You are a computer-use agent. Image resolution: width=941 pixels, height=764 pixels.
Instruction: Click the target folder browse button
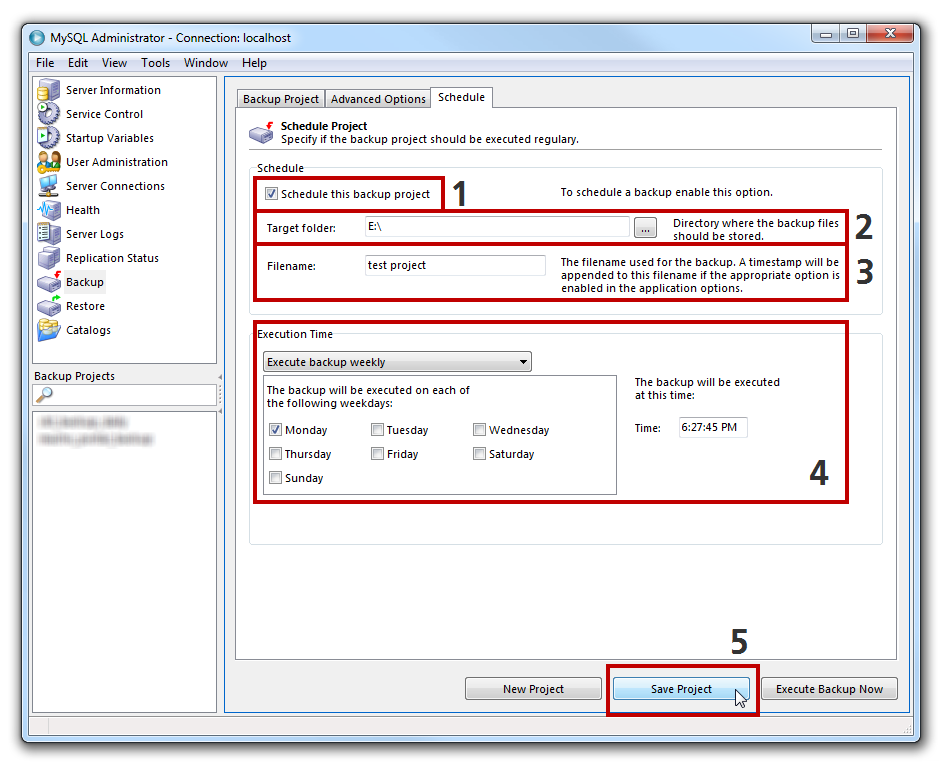click(646, 229)
